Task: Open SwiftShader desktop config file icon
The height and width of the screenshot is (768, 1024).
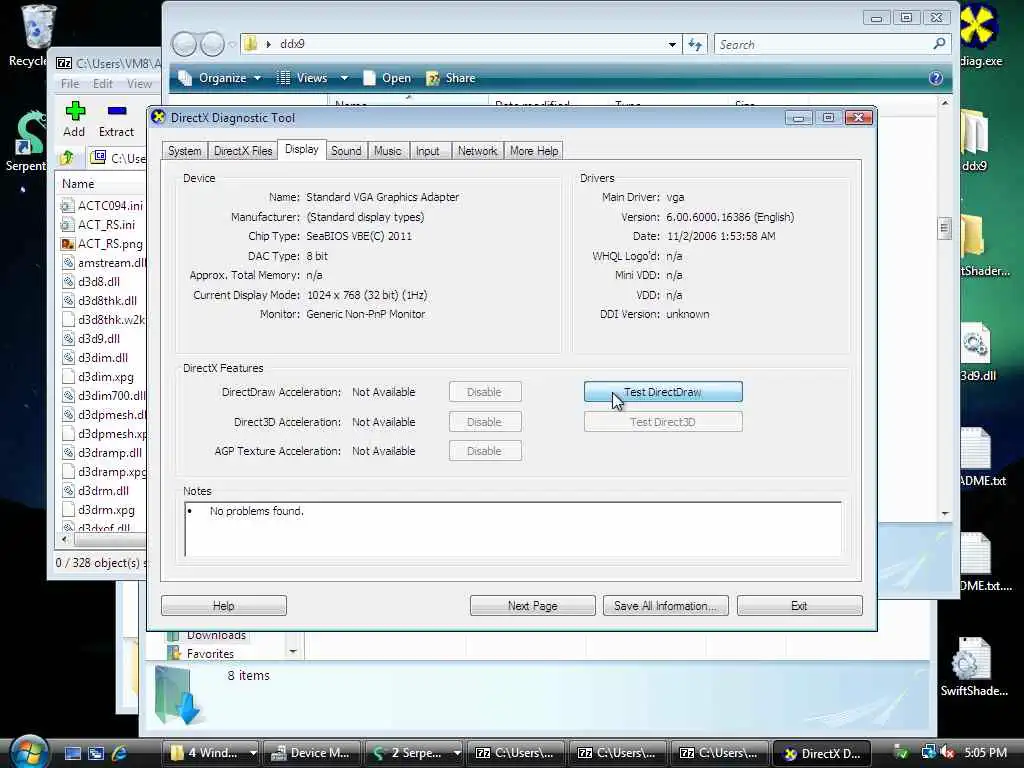Action: coord(974,666)
